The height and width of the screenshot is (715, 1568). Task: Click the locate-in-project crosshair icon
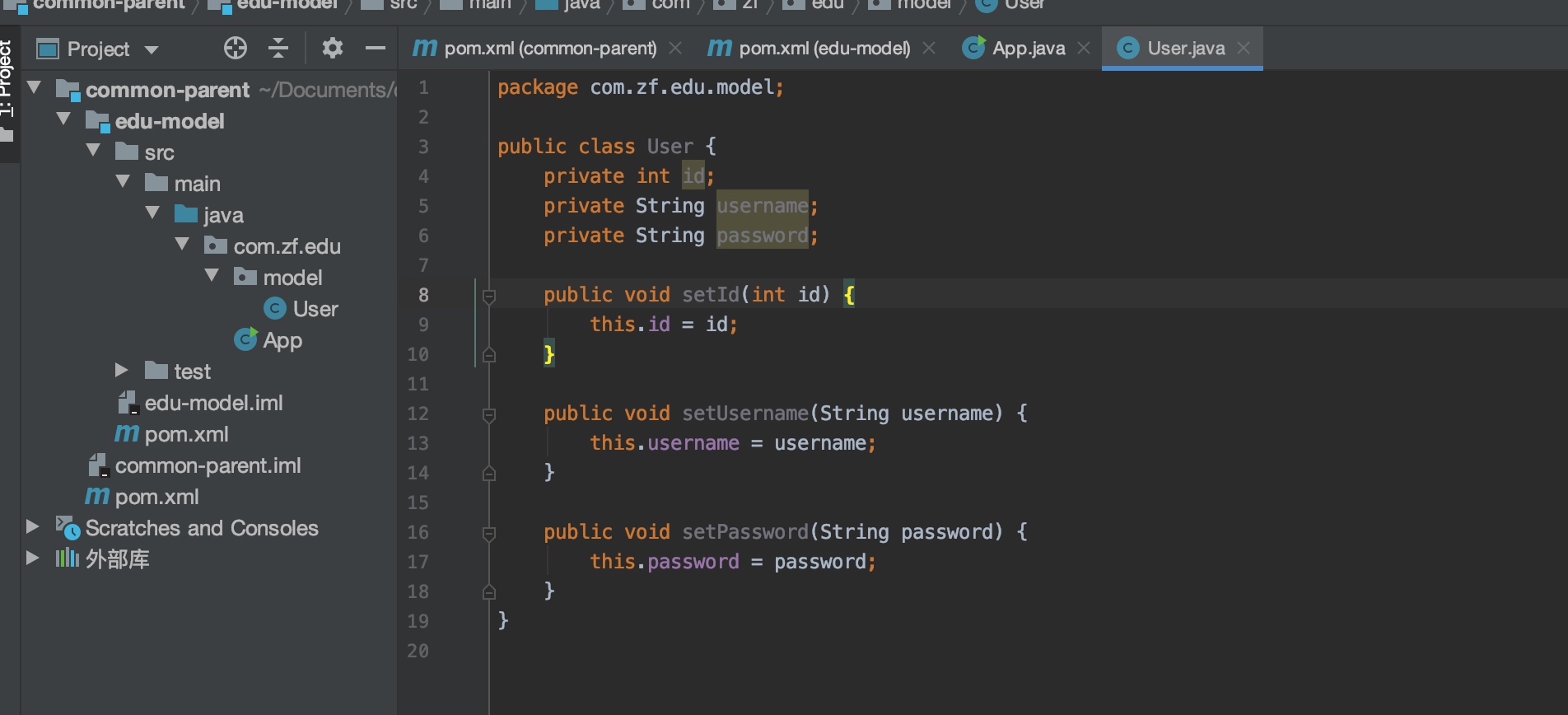[x=235, y=49]
